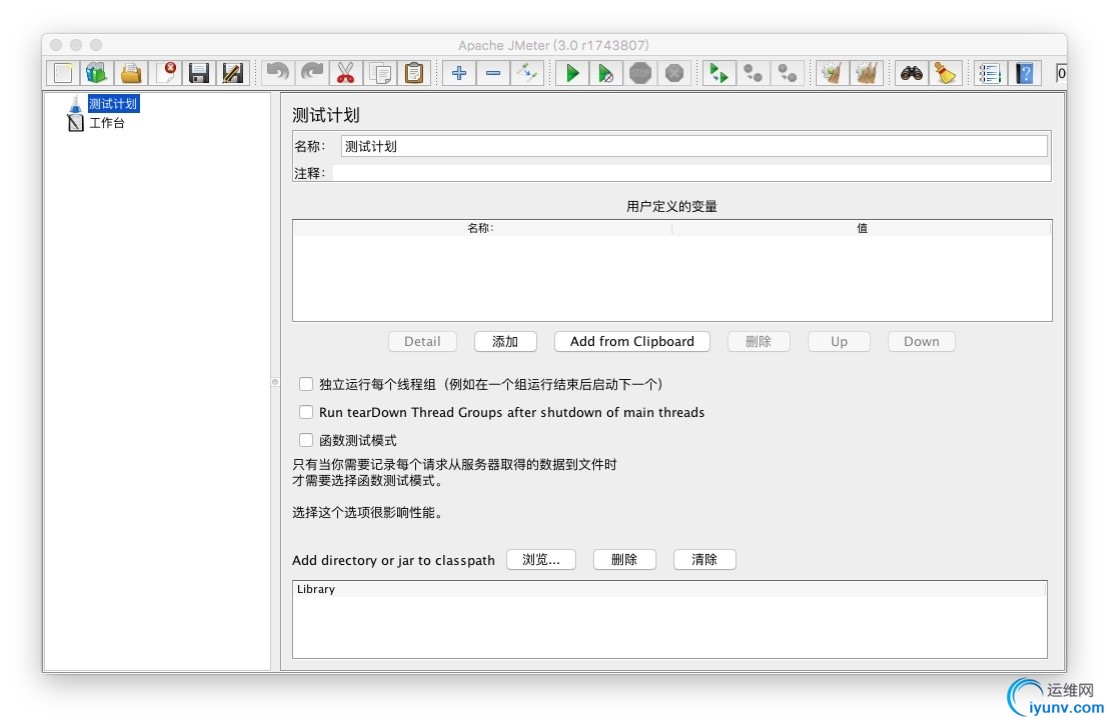Click the Clear All double broom icon

click(x=866, y=73)
